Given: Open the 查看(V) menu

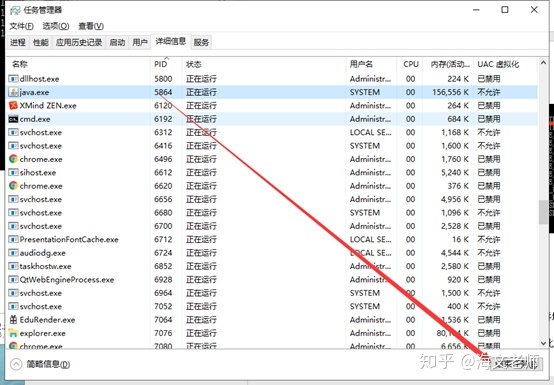Looking at the screenshot, I should (x=91, y=26).
